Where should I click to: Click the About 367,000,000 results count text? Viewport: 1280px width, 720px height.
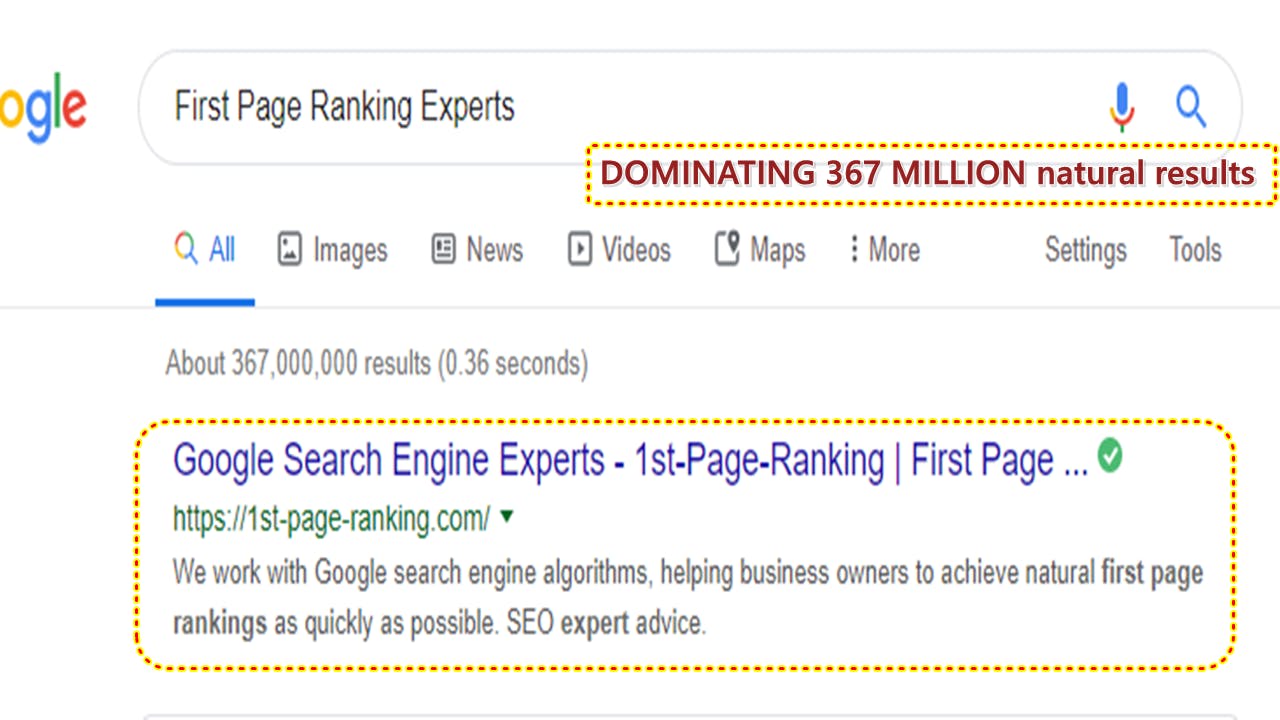click(x=376, y=362)
